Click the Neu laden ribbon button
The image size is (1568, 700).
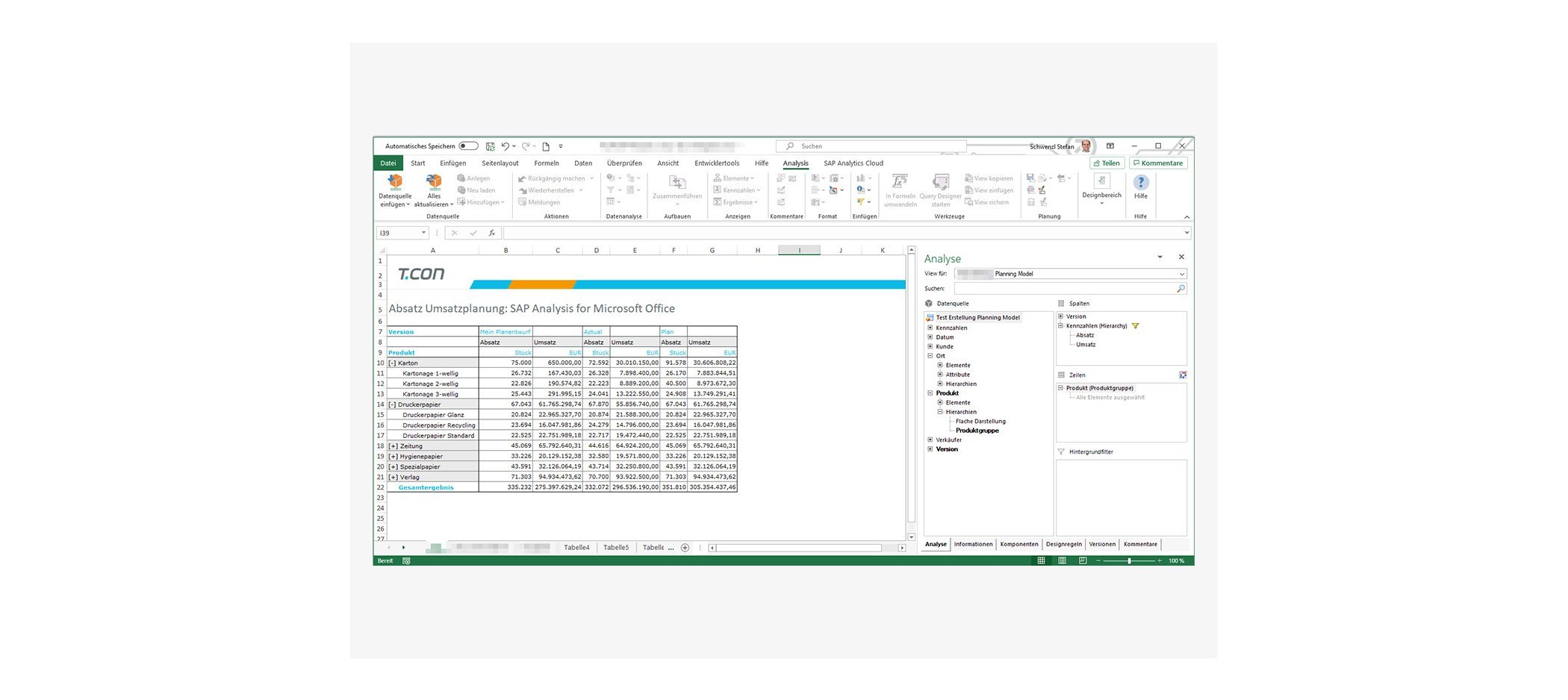pyautogui.click(x=476, y=190)
